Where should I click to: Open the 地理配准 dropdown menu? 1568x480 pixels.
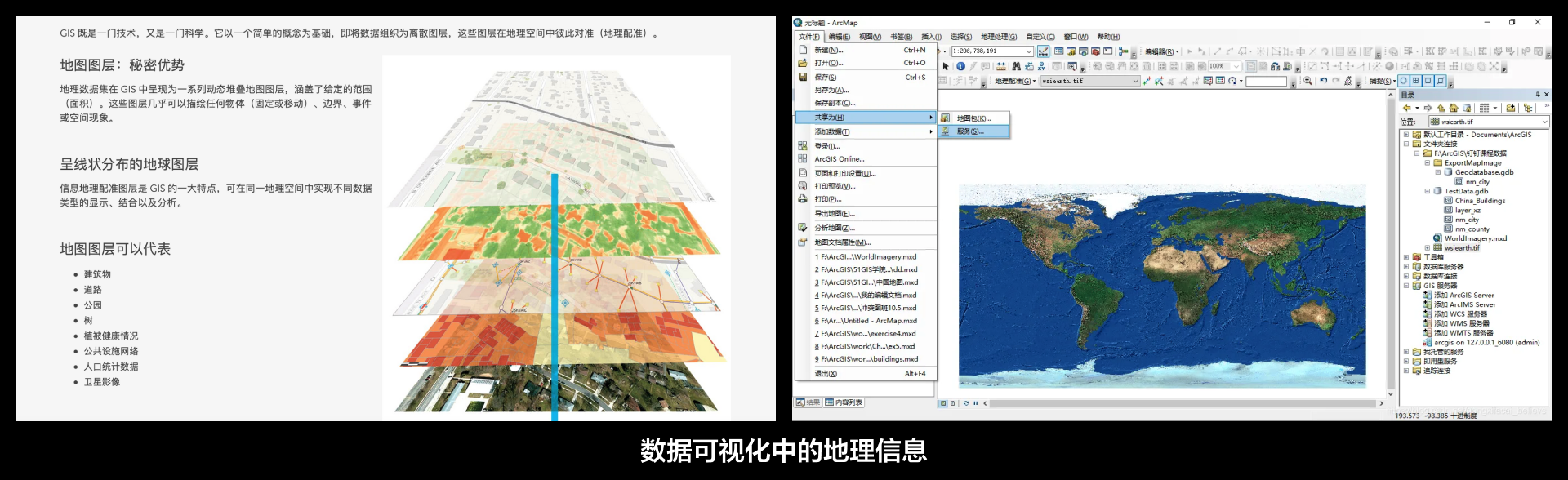(1015, 81)
